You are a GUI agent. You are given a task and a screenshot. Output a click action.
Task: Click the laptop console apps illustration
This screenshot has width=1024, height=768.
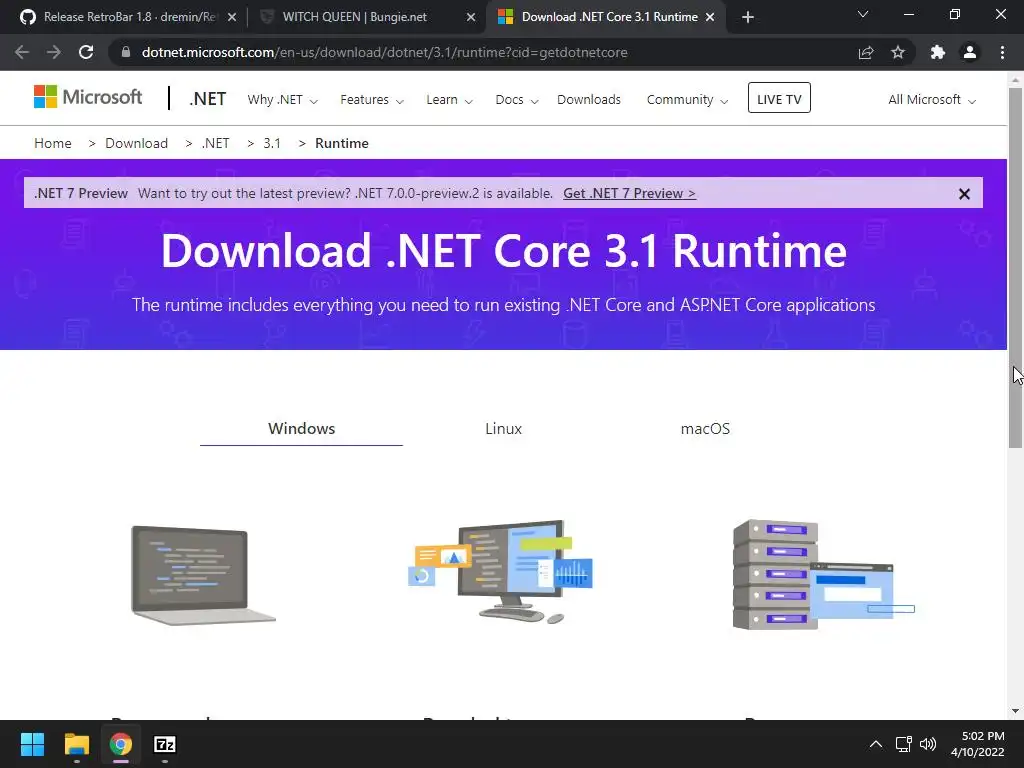click(203, 575)
